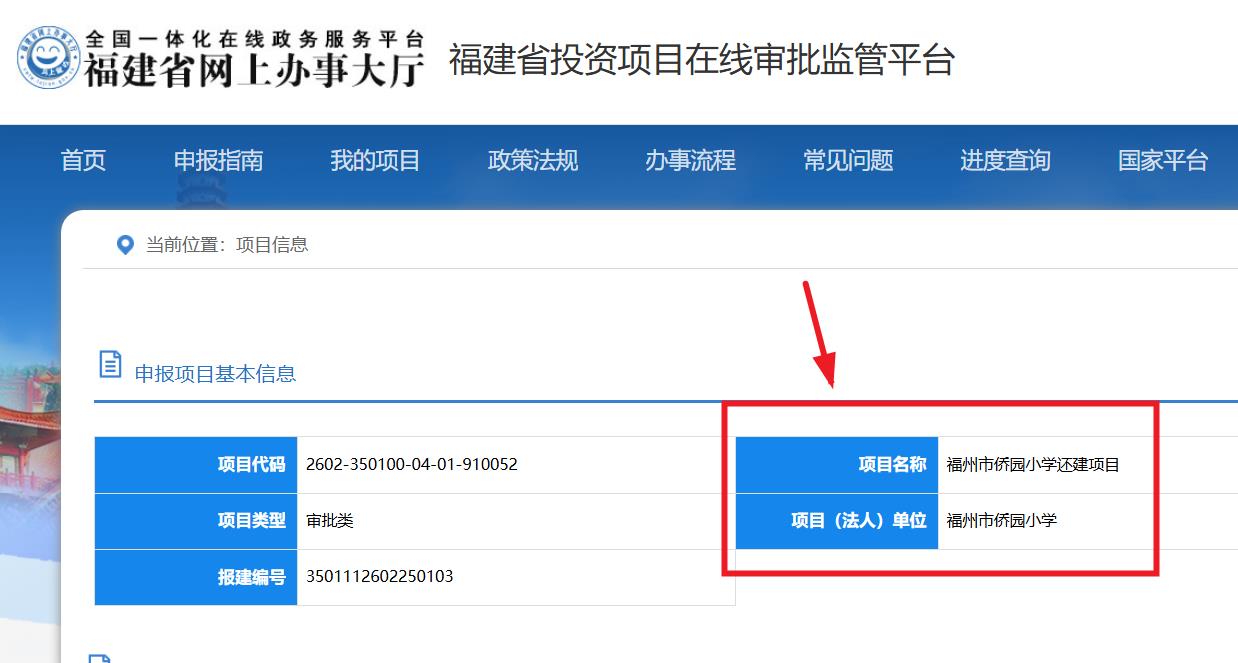1238x663 pixels.
Task: Click the 项目（法人）单位 label cell
Action: pos(858,521)
